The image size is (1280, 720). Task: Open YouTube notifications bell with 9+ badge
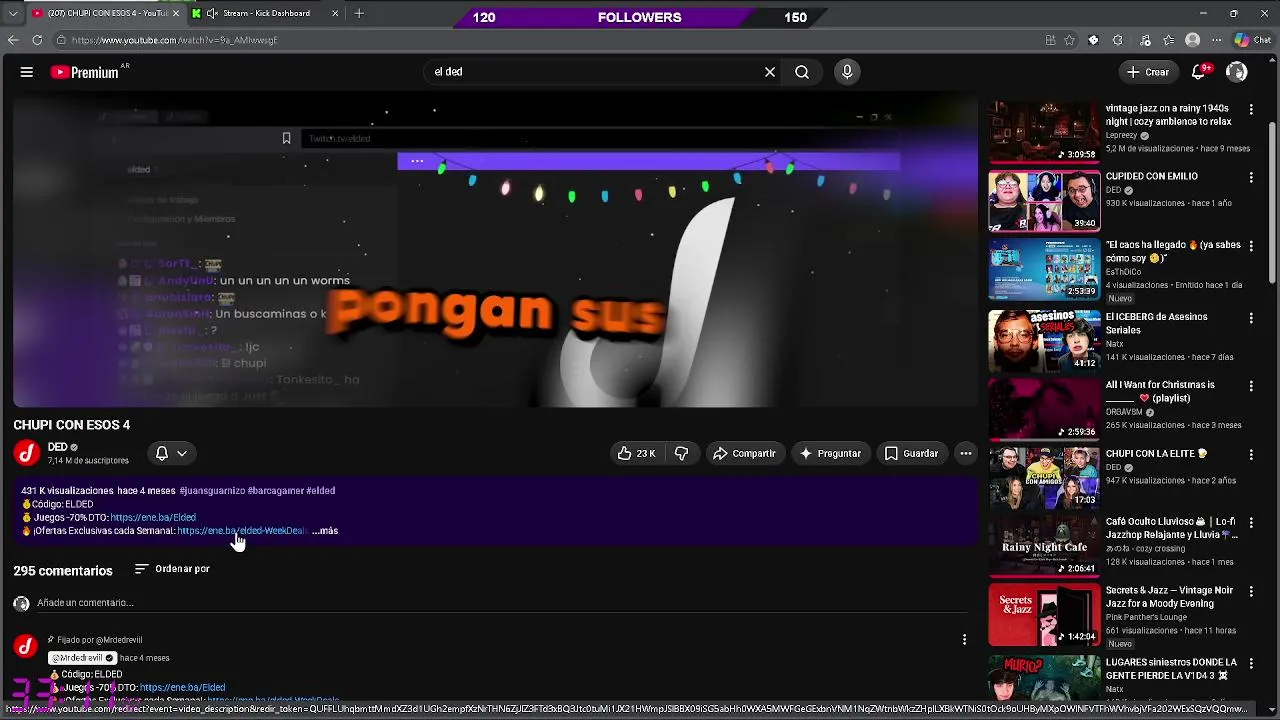click(x=1200, y=72)
